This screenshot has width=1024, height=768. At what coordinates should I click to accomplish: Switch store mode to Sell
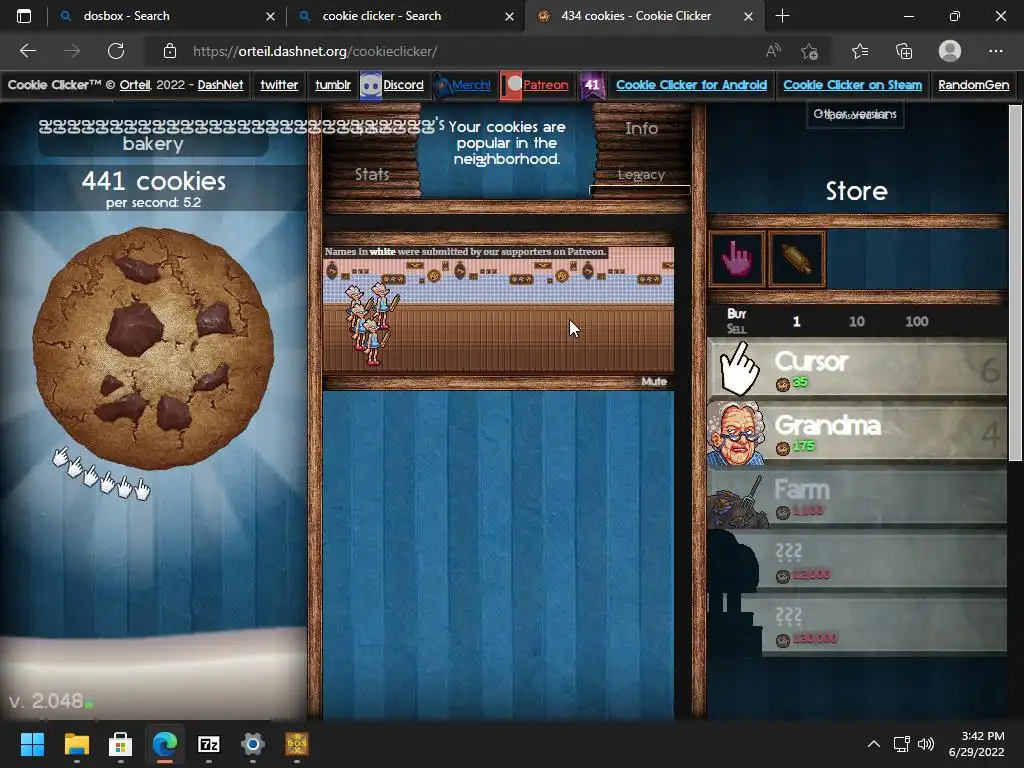(736, 328)
